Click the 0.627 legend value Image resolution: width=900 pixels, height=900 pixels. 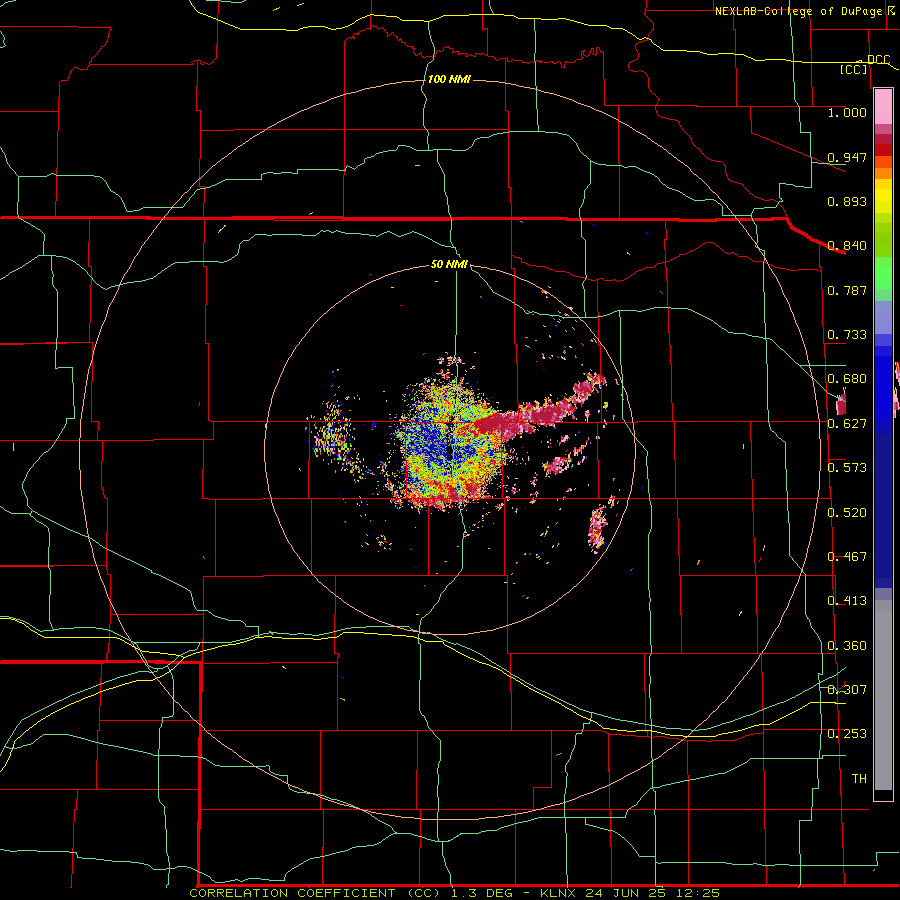pos(847,424)
